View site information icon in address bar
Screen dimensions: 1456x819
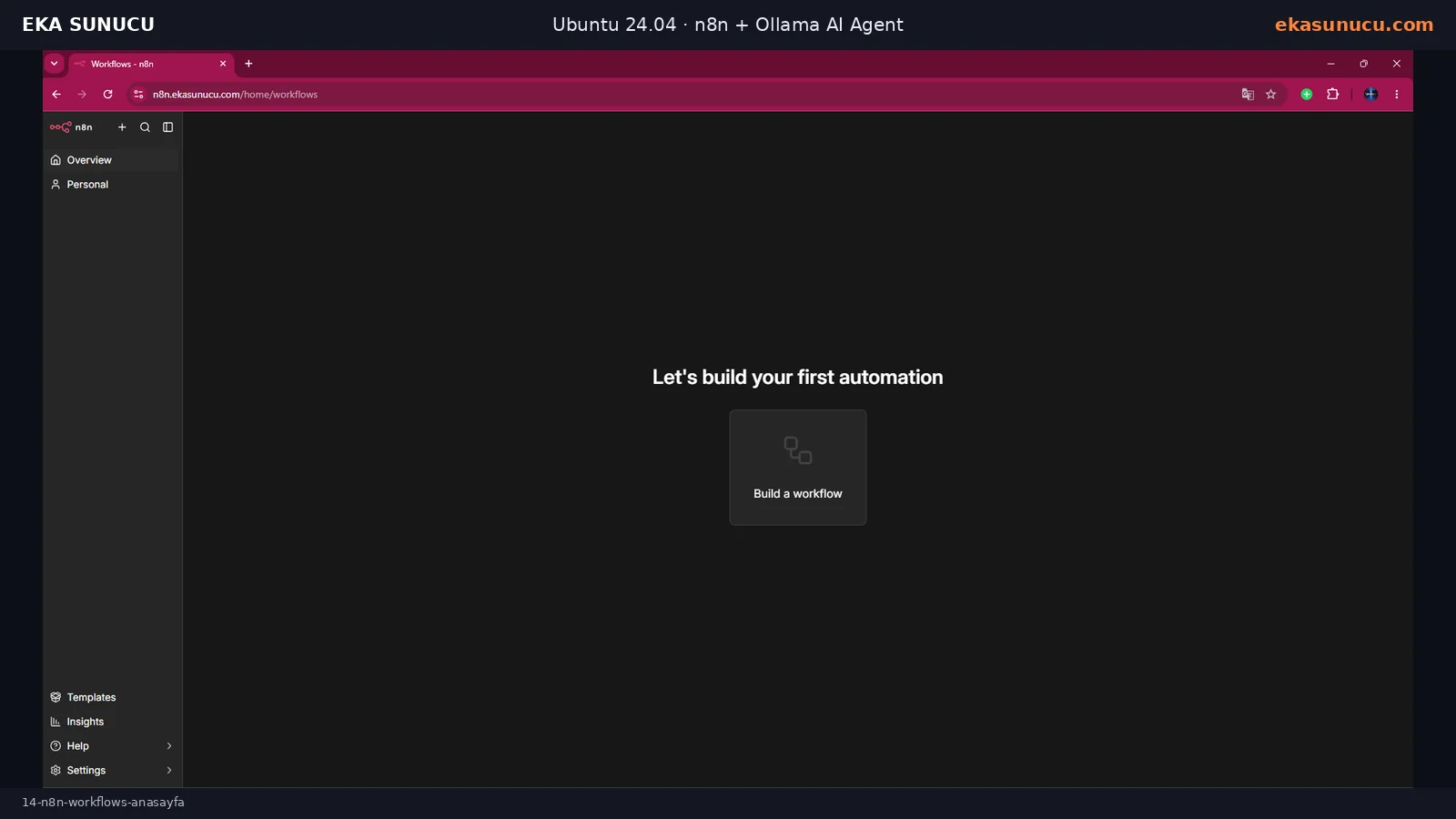point(138,95)
